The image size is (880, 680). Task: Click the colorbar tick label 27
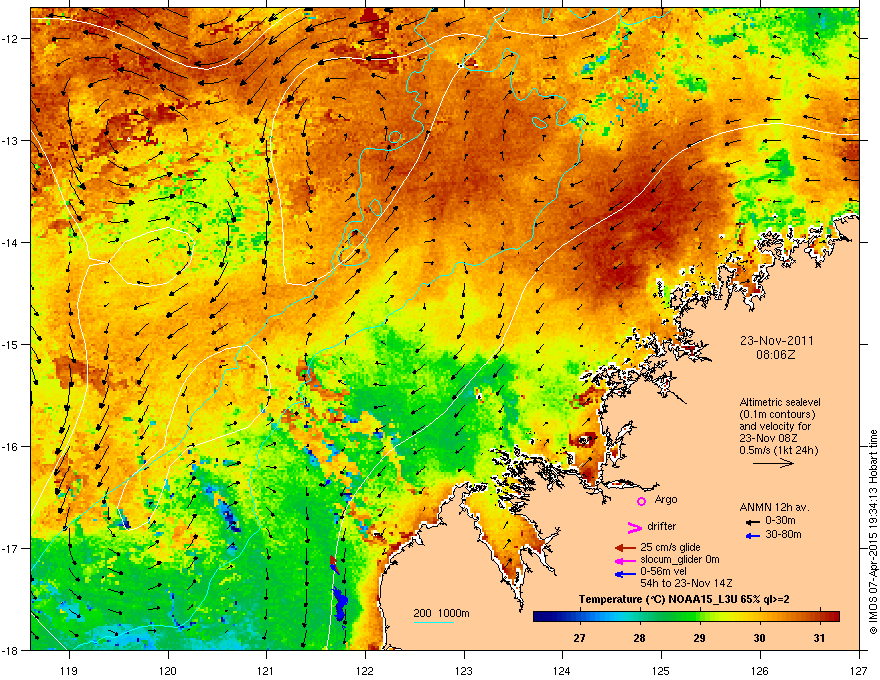[579, 638]
